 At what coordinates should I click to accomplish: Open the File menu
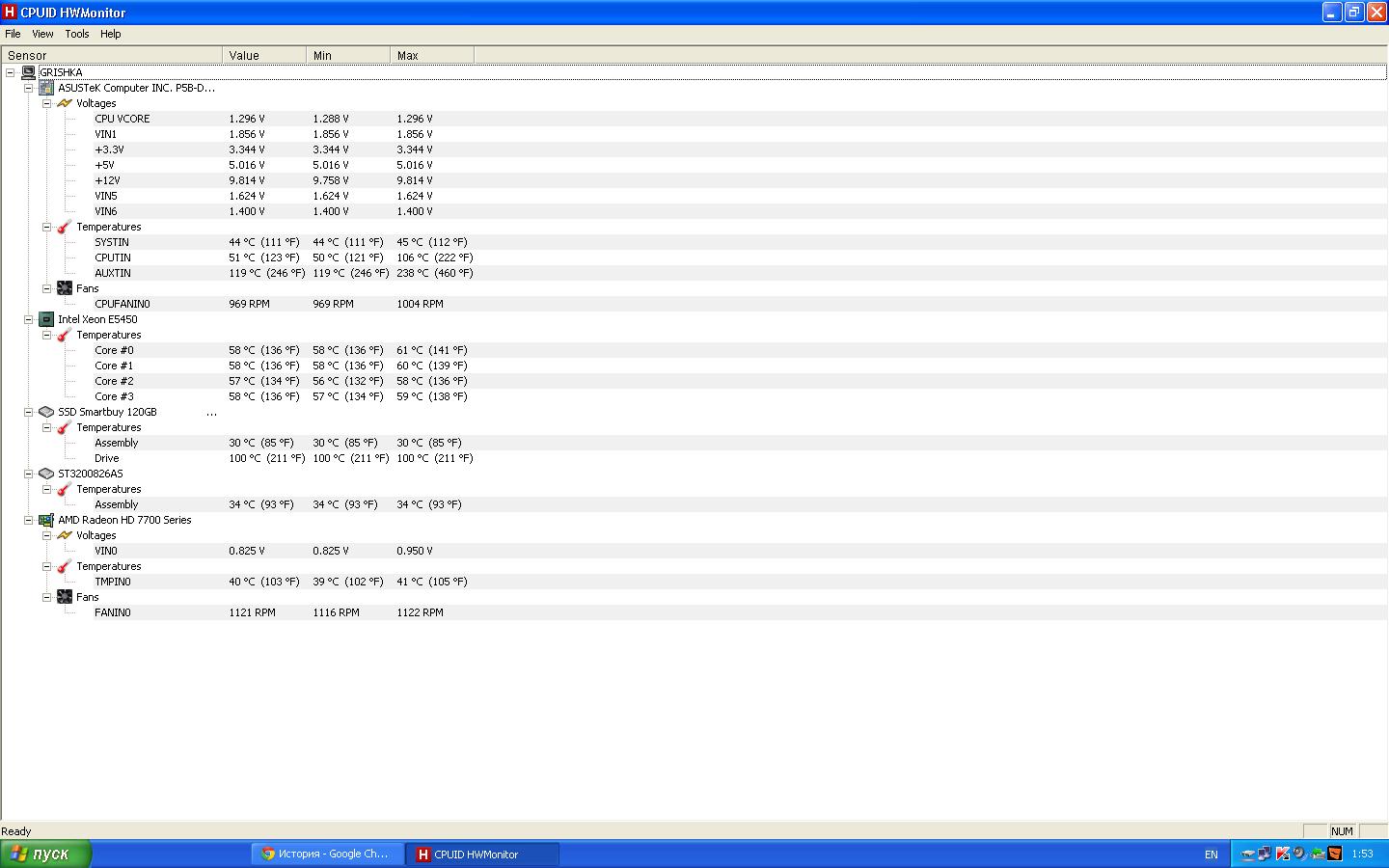pyautogui.click(x=13, y=34)
